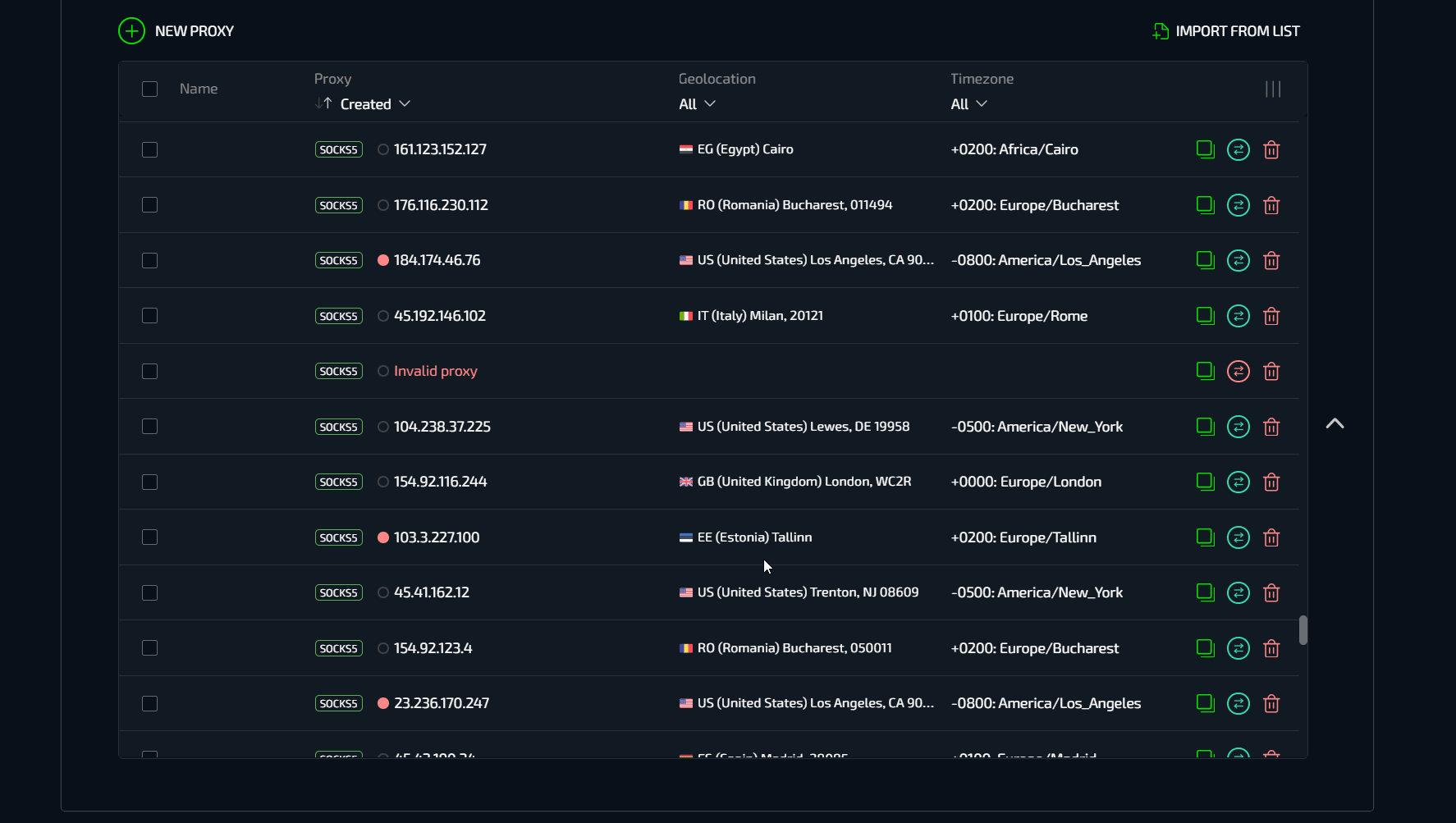Click the vertical scrollbar thumb
Image resolution: width=1456 pixels, height=823 pixels.
tap(1303, 630)
